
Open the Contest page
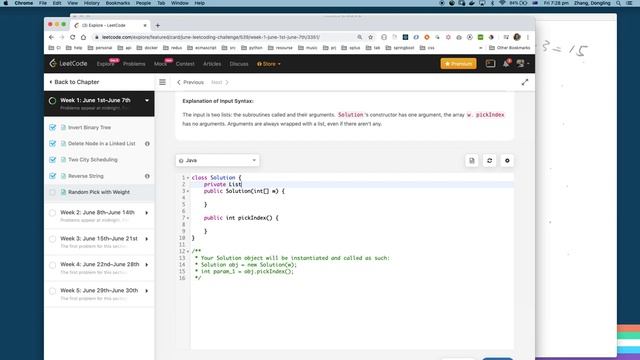tap(185, 64)
